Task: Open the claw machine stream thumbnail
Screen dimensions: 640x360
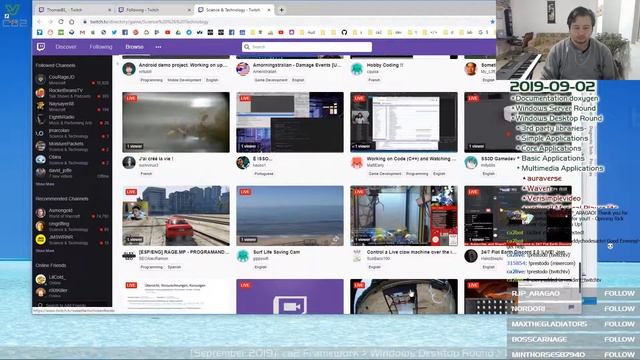Action: click(x=404, y=216)
